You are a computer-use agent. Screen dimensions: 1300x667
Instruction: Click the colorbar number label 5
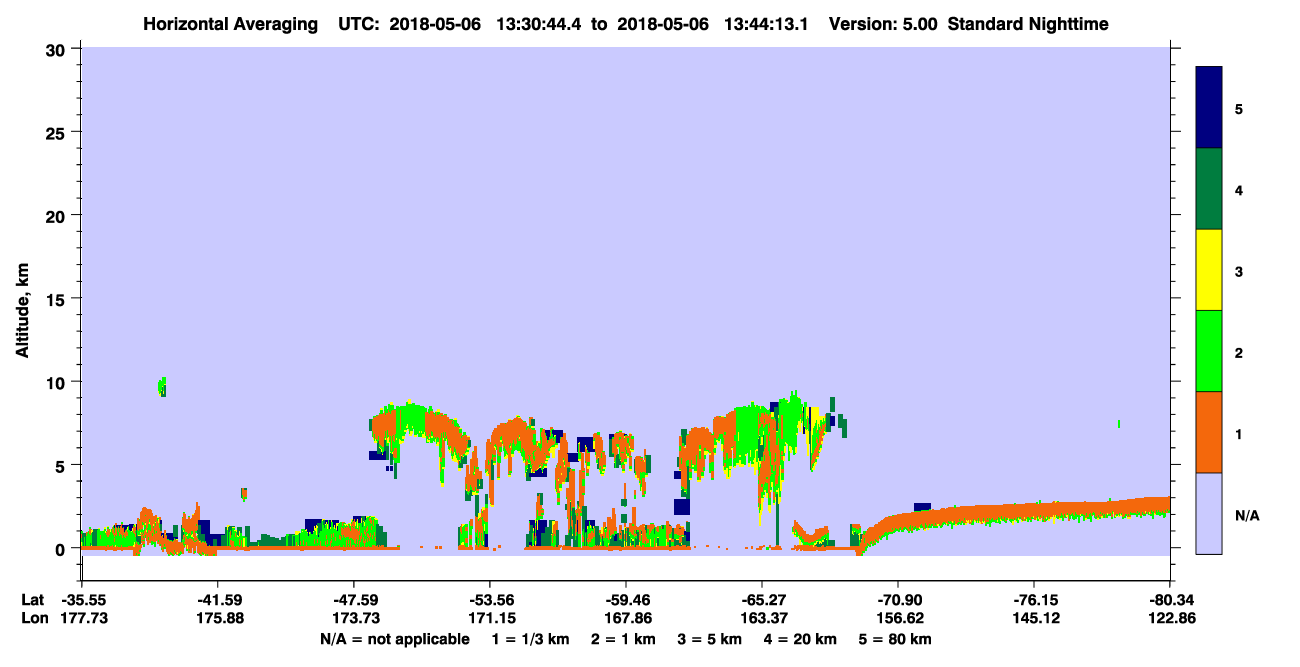tap(1239, 108)
